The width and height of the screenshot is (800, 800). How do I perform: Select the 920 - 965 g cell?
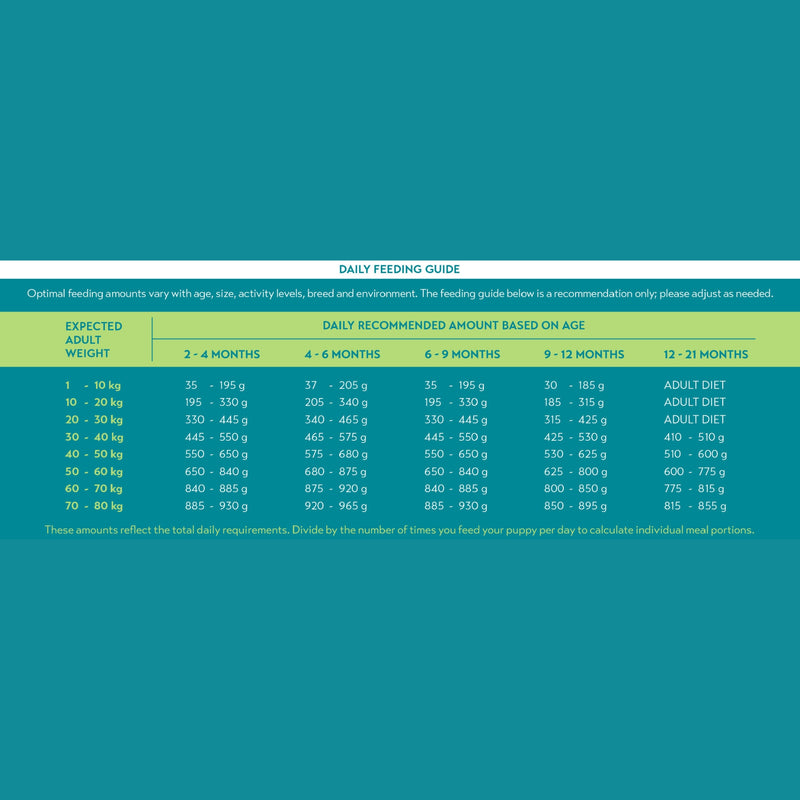pos(336,506)
